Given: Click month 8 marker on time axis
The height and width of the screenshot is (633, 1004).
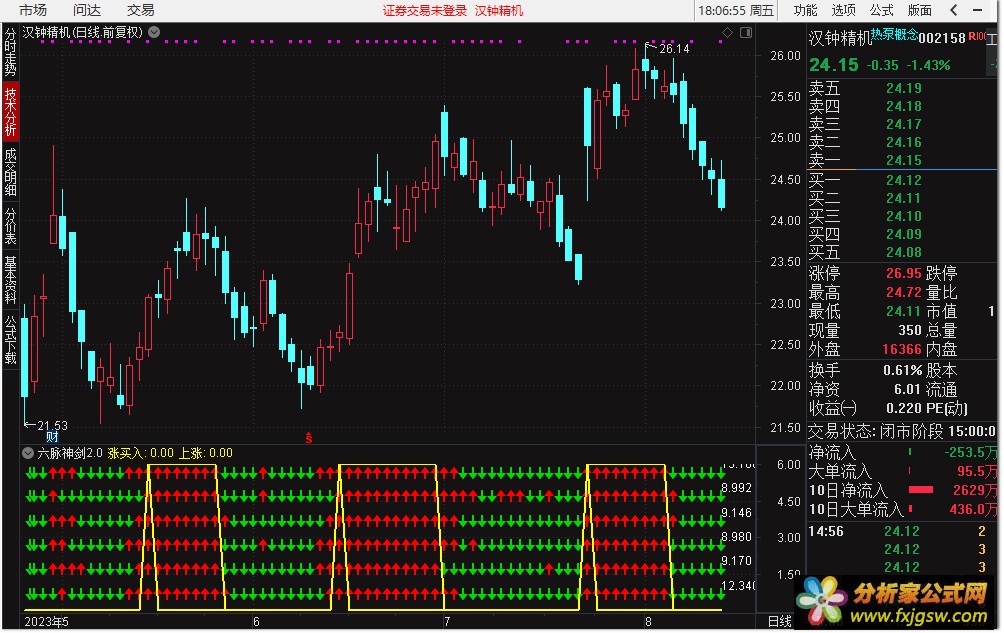Looking at the screenshot, I should [x=648, y=621].
